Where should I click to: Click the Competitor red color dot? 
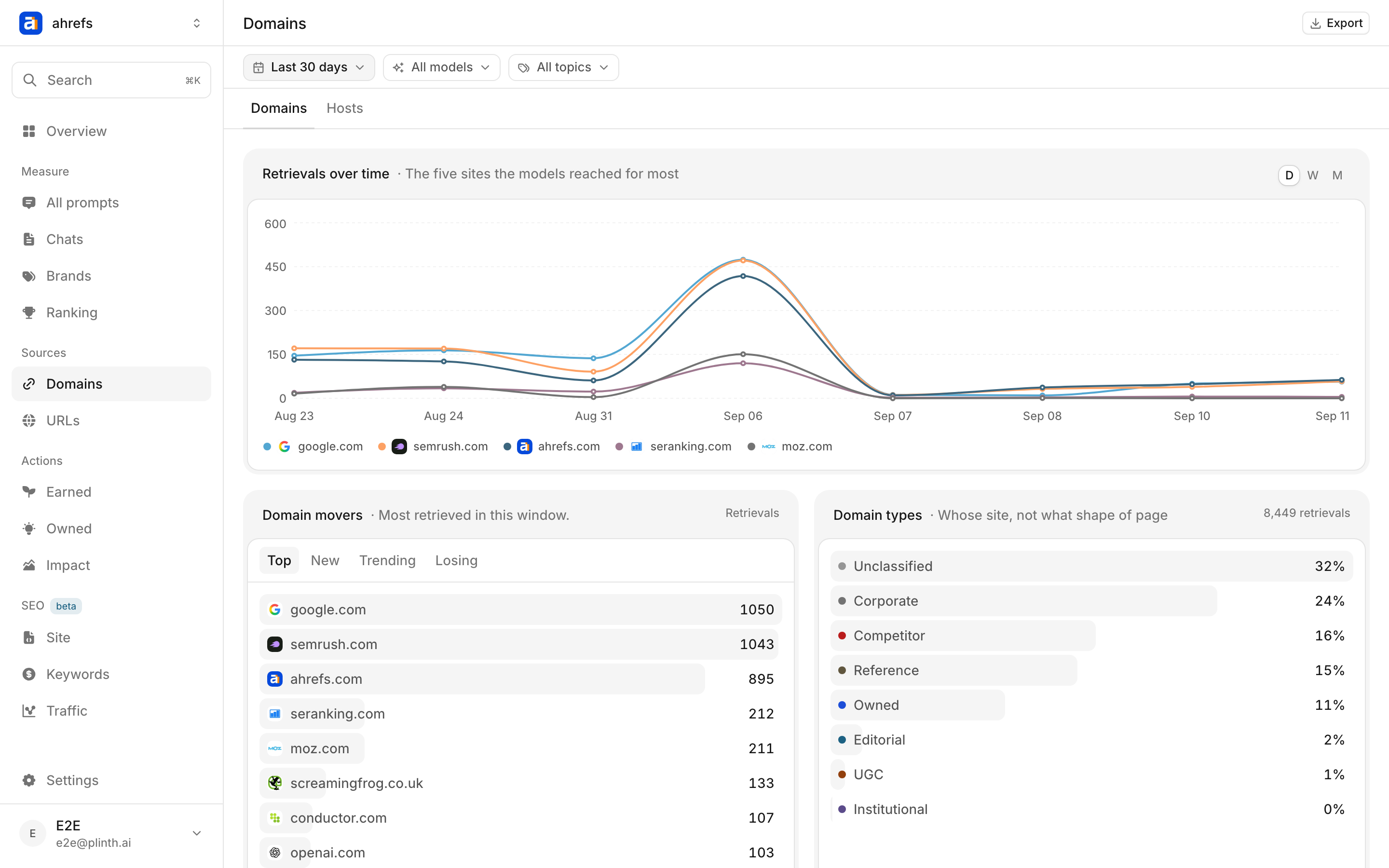842,636
